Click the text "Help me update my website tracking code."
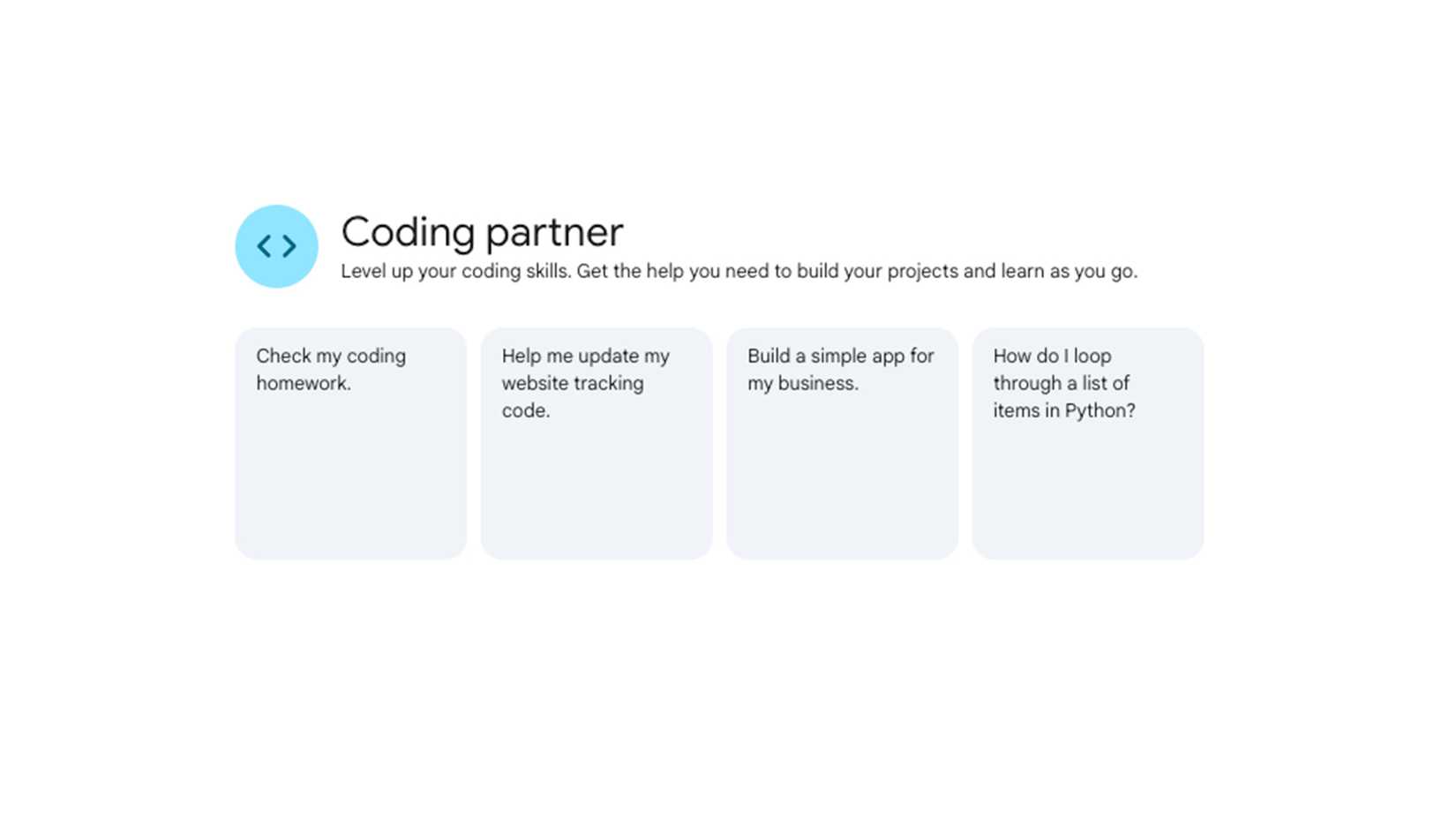 585,383
